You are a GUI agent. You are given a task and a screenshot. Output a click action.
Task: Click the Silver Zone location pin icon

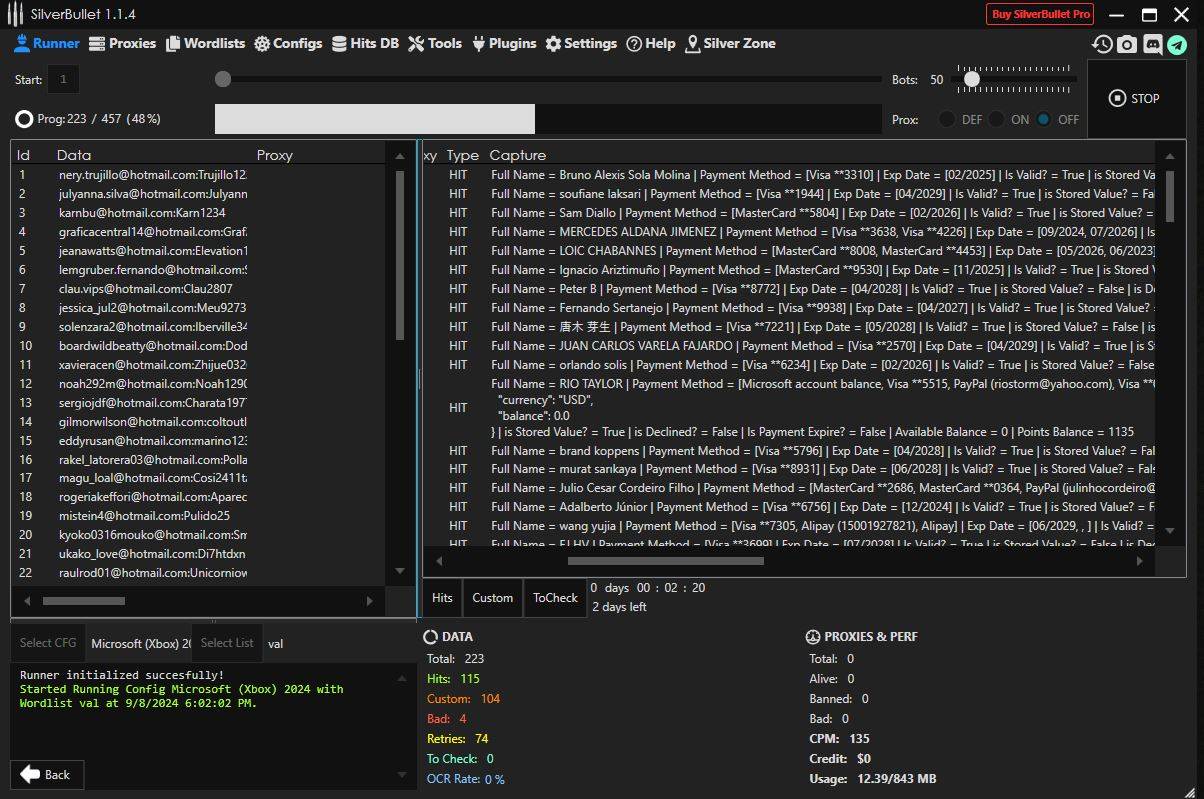(692, 43)
